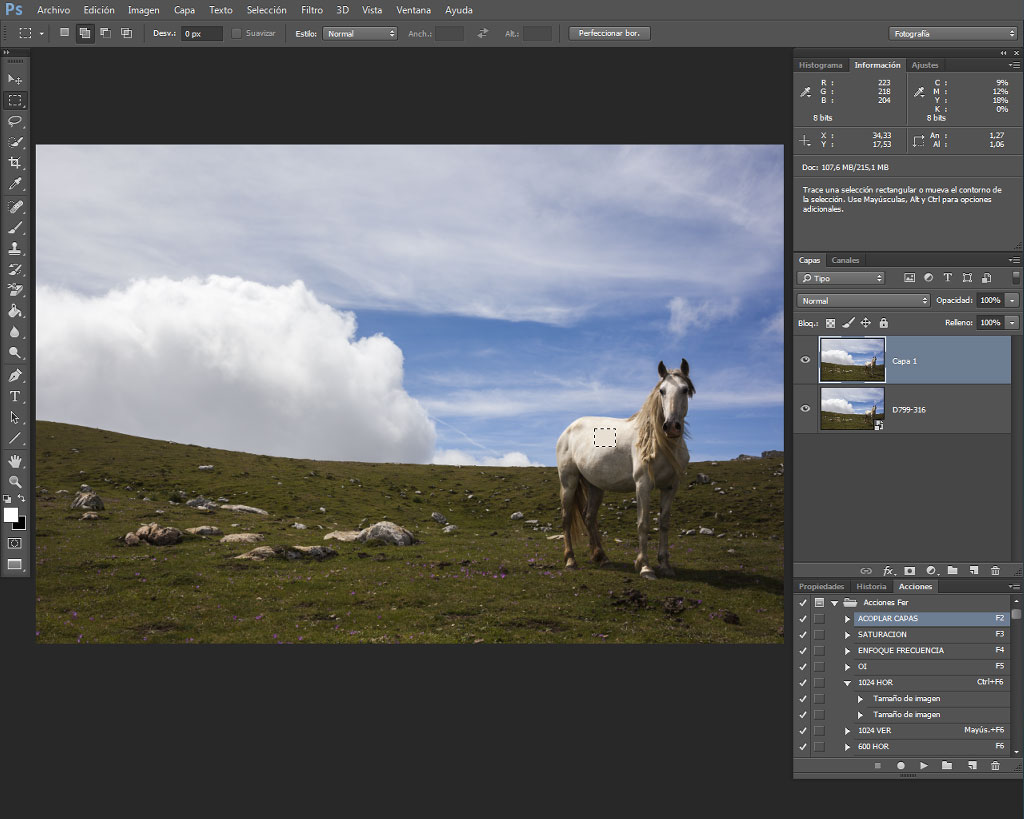Click the Desvanecer px input field
Viewport: 1024px width, 819px height.
[x=202, y=33]
